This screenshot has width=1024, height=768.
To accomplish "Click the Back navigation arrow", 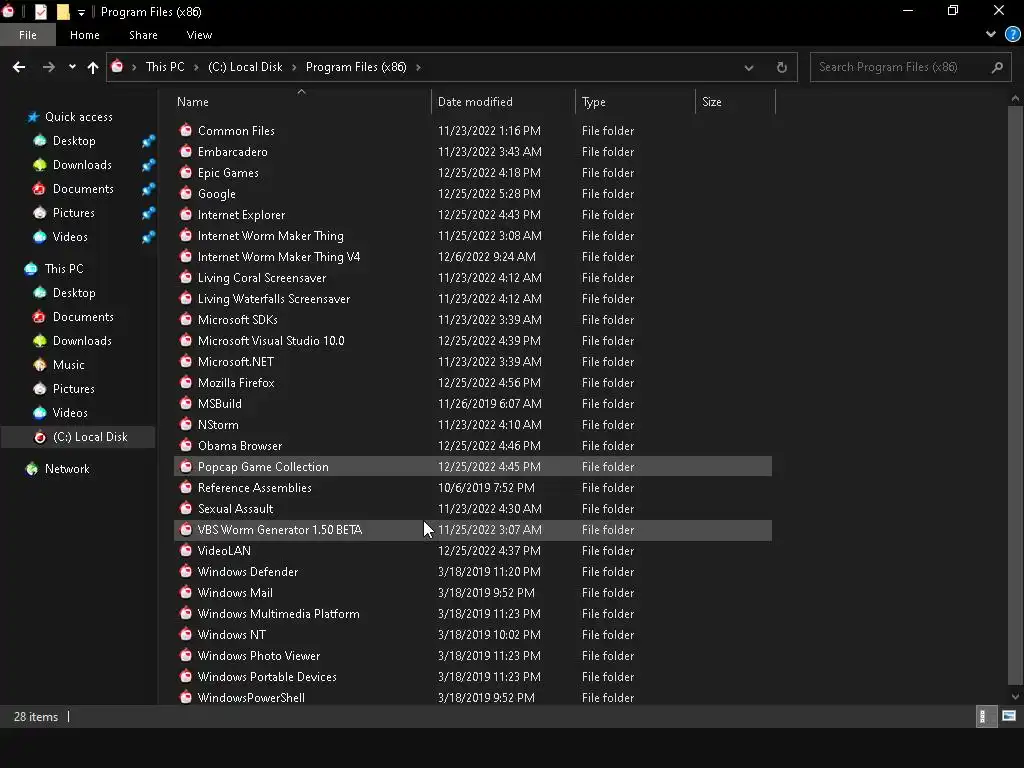I will [x=19, y=67].
